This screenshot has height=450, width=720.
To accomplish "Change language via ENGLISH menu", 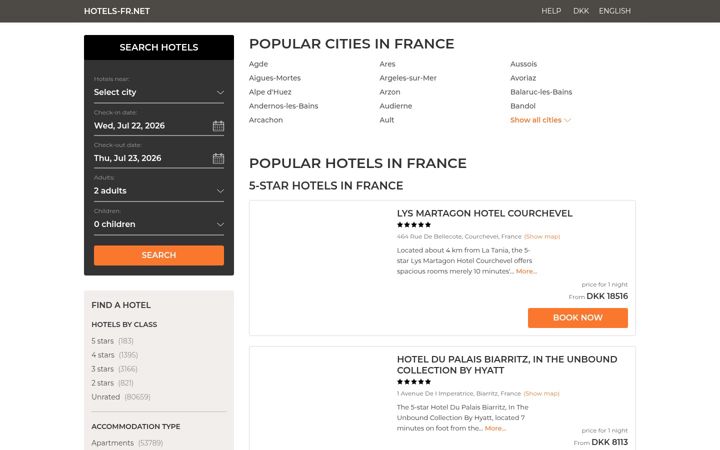I will click(x=614, y=11).
